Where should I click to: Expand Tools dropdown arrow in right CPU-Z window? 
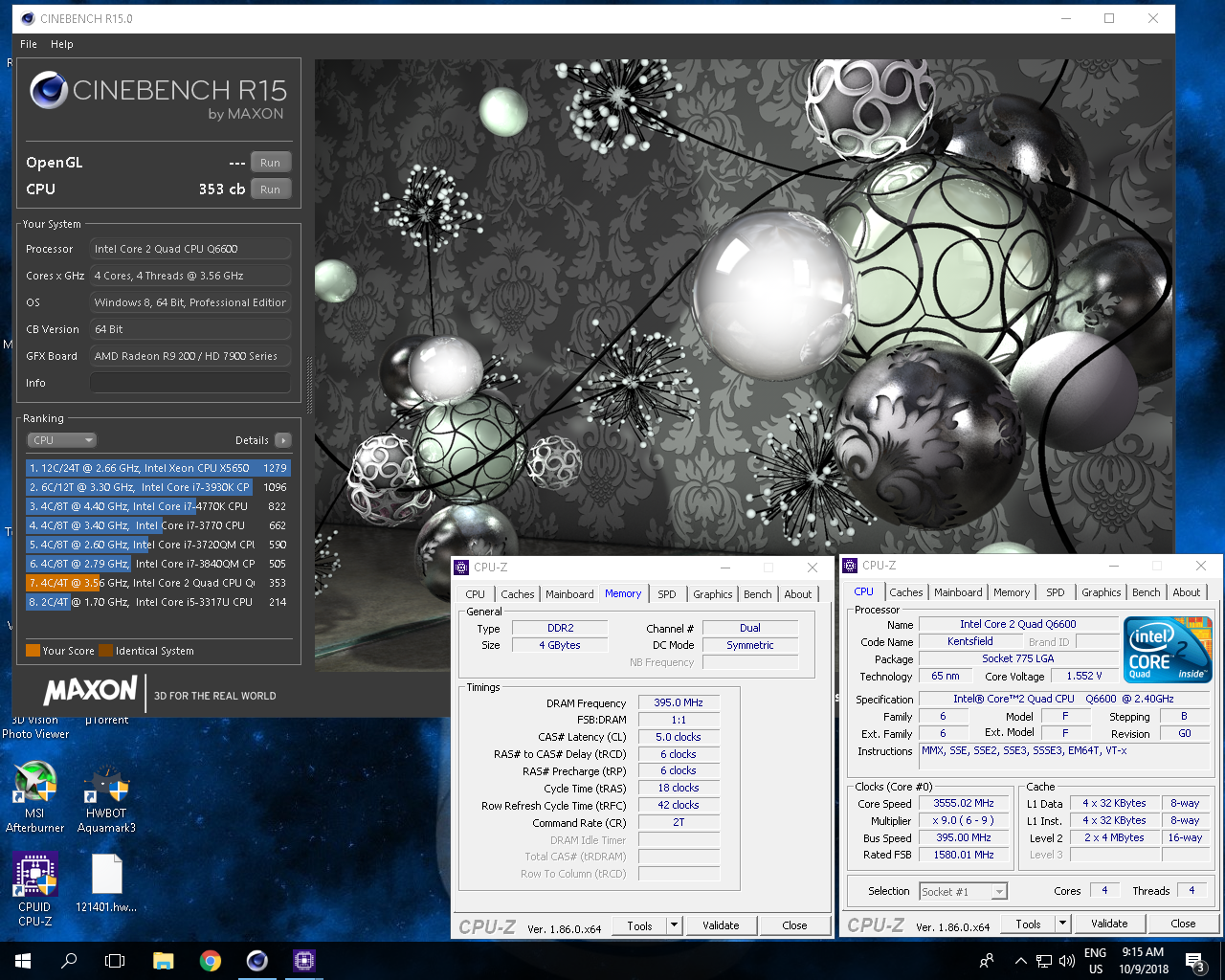[x=1062, y=924]
